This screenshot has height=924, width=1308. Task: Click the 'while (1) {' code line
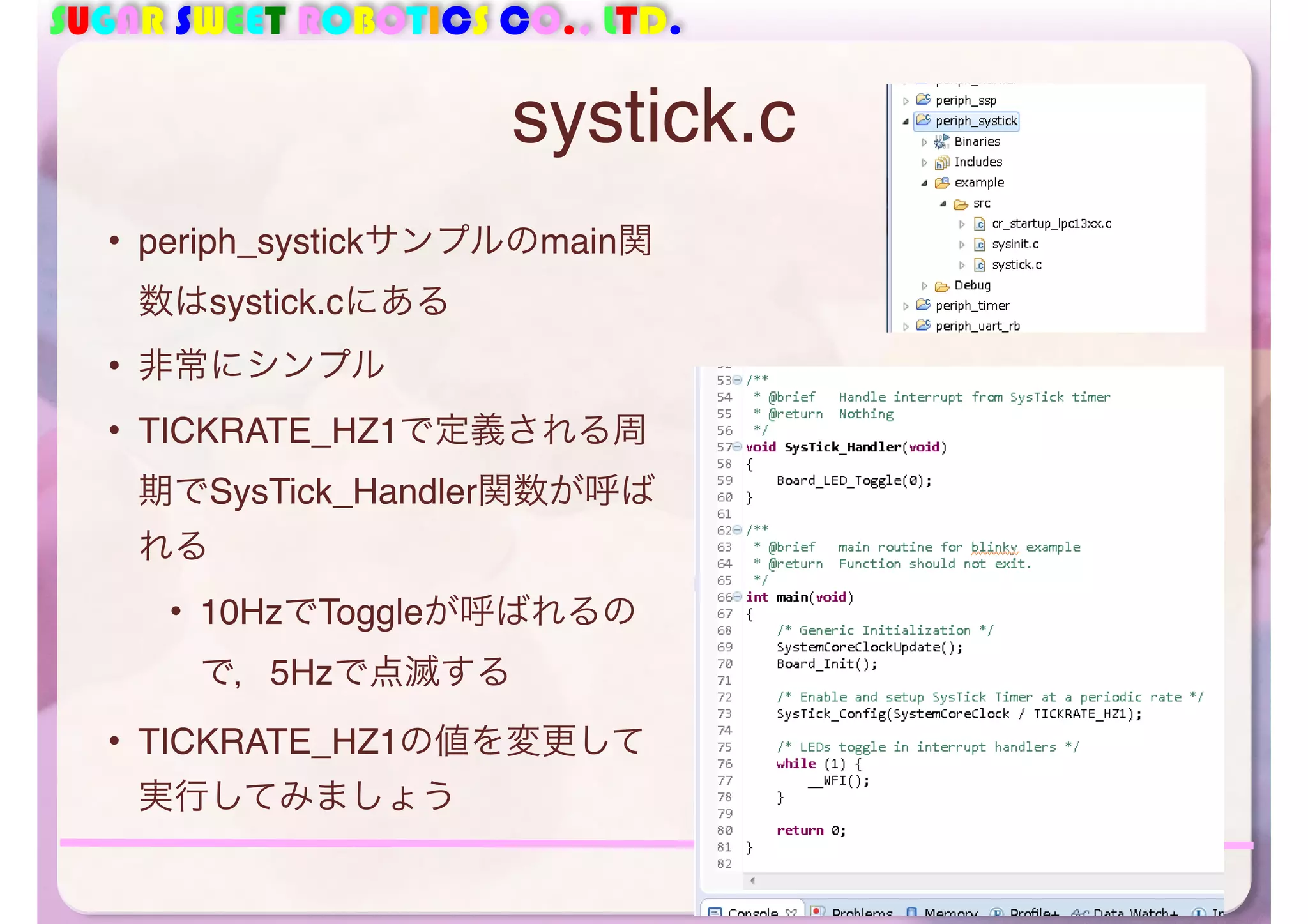819,764
